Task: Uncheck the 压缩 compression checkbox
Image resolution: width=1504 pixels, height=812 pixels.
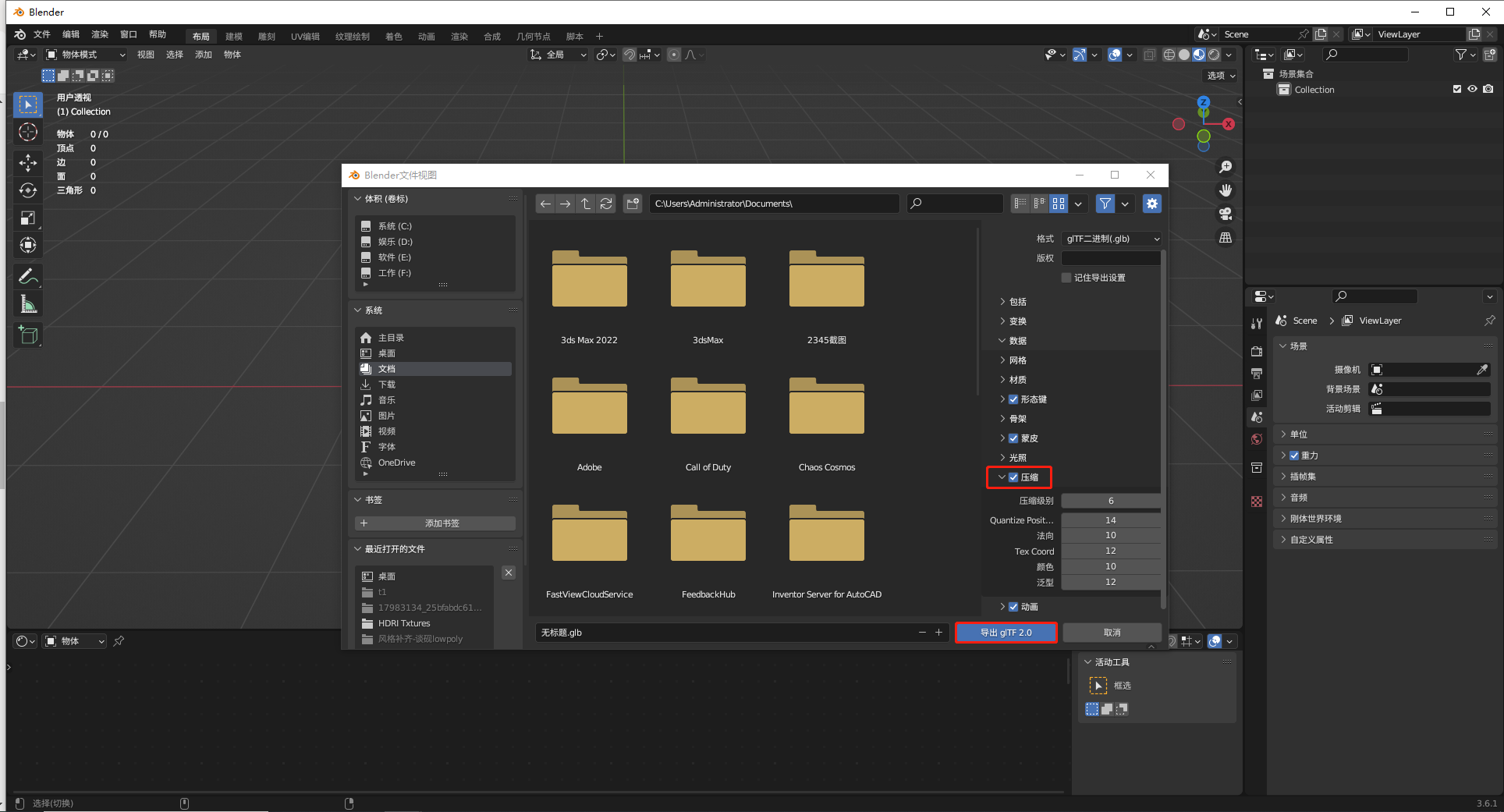Action: 1013,477
